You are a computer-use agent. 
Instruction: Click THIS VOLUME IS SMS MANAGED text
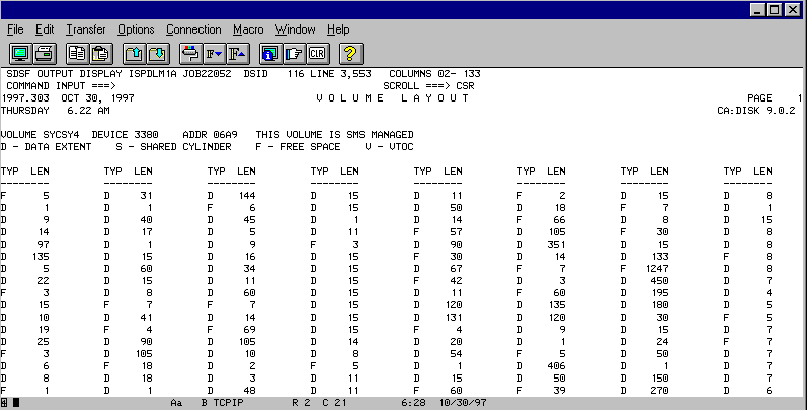335,135
